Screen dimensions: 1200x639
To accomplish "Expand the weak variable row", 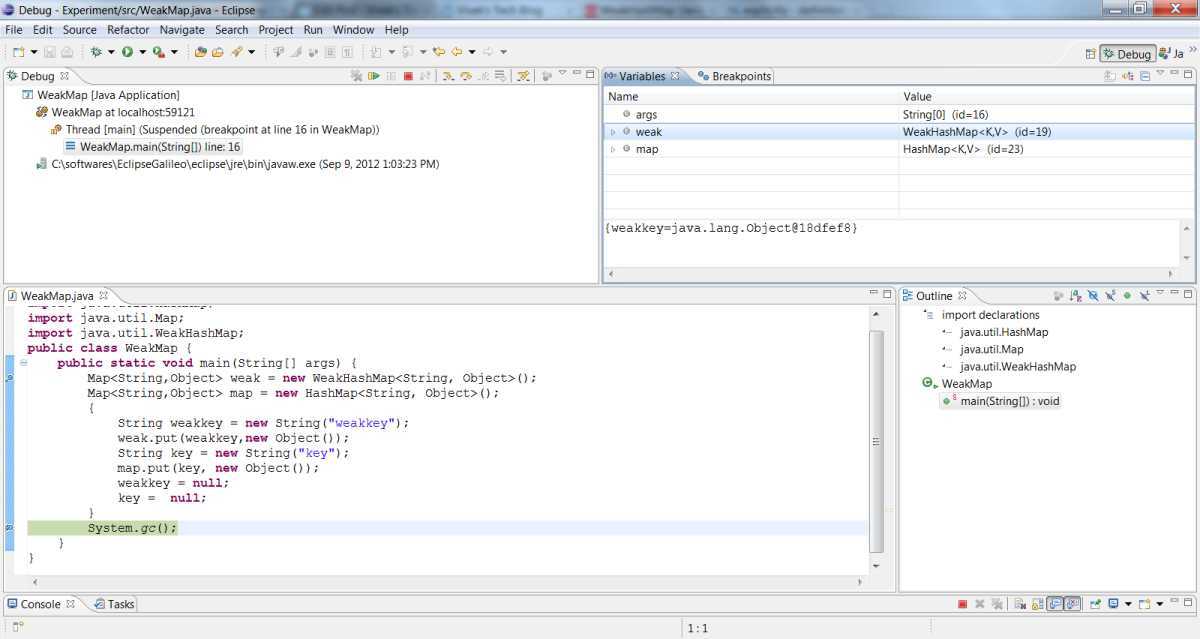I will pyautogui.click(x=613, y=132).
